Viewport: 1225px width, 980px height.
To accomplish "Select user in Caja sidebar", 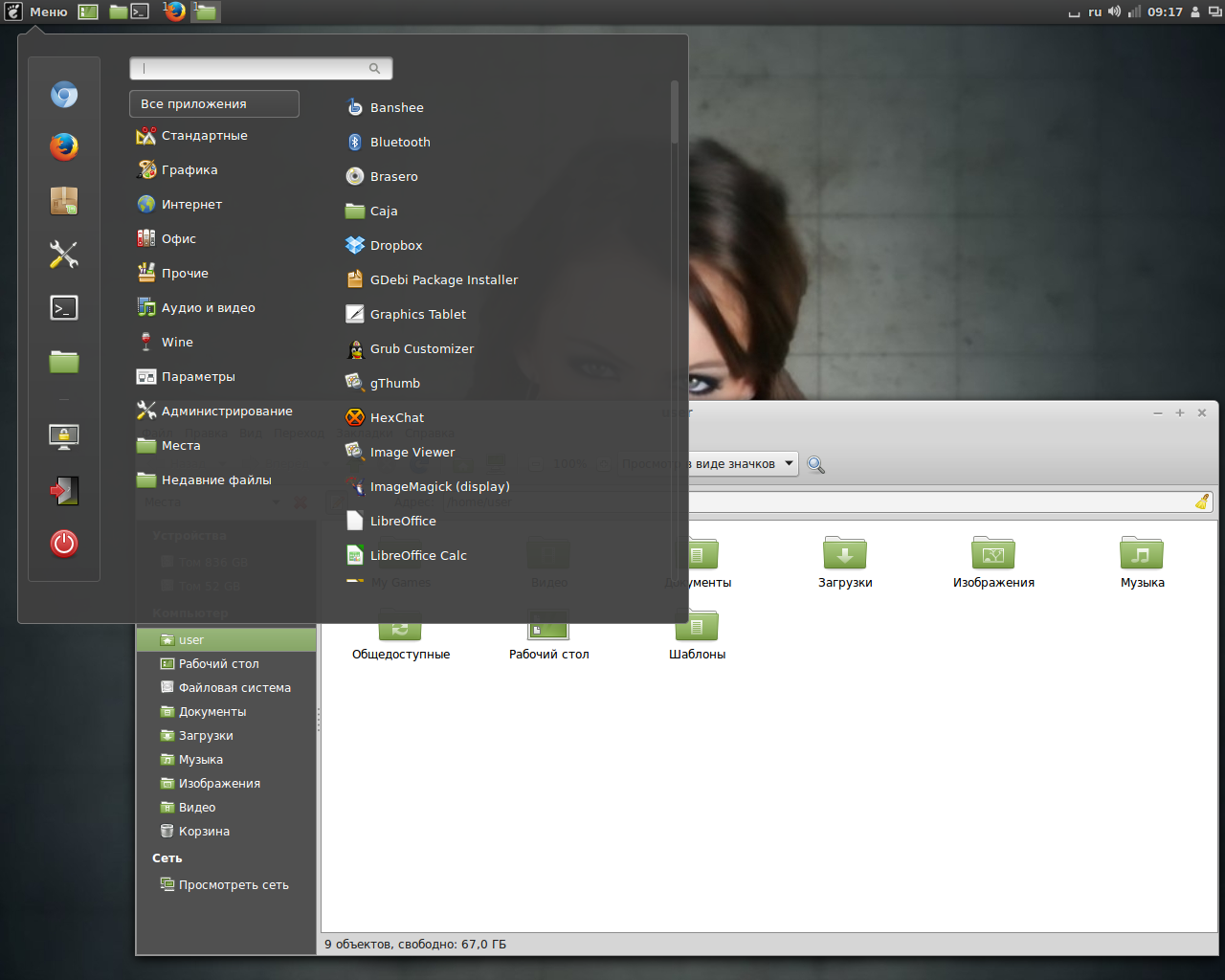I will (226, 639).
